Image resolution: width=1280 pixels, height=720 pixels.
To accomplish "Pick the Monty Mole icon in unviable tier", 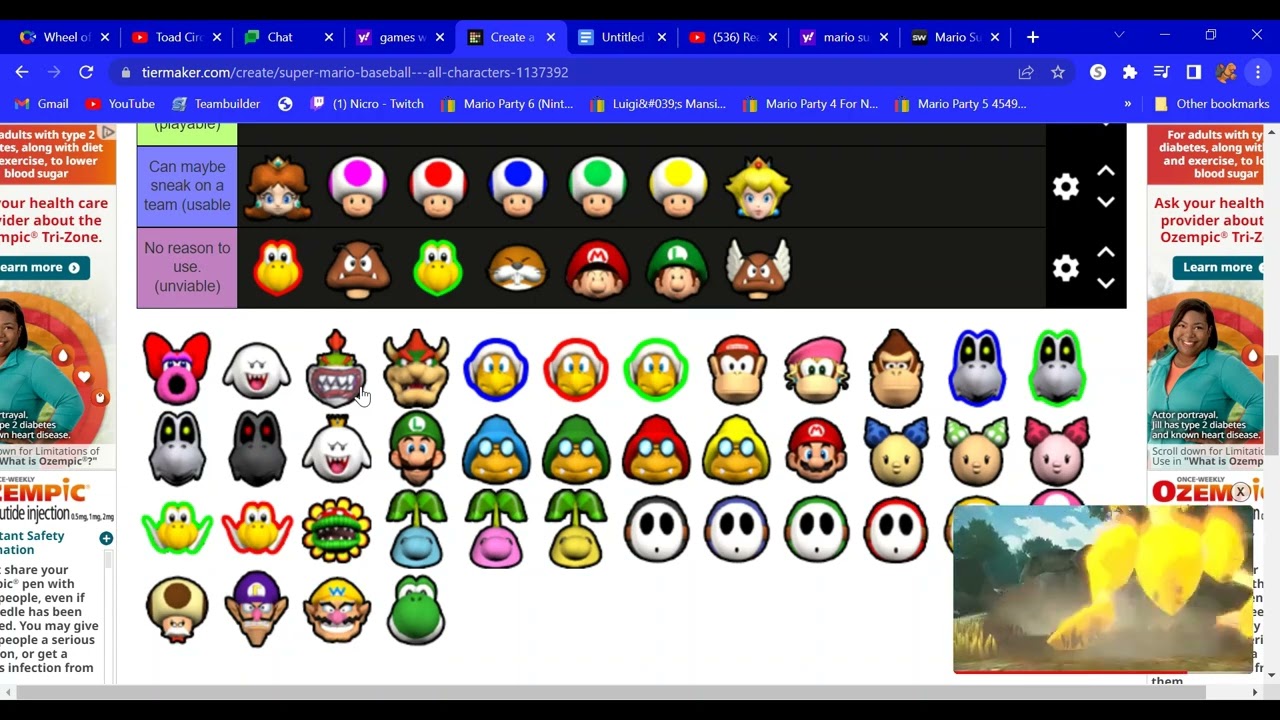I will tap(517, 268).
